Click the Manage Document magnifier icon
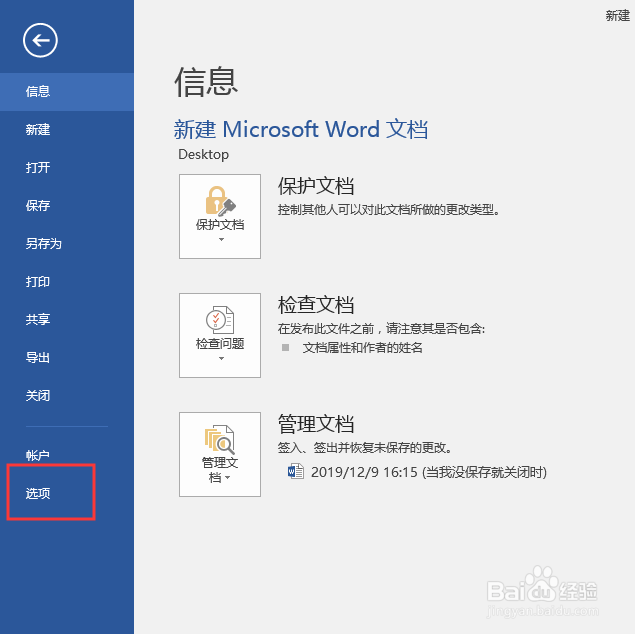 click(x=219, y=440)
